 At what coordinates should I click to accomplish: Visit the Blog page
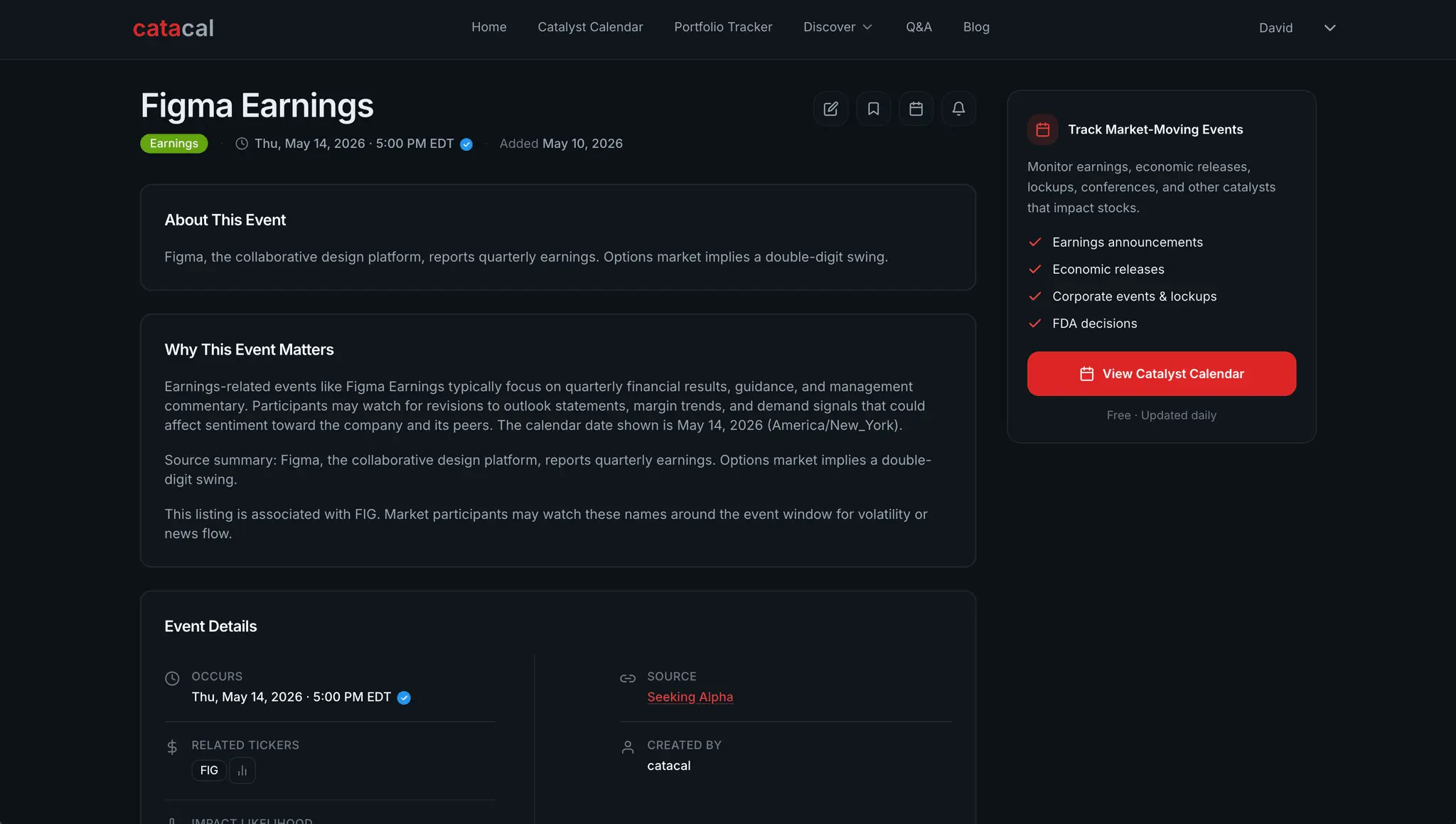coord(976,27)
